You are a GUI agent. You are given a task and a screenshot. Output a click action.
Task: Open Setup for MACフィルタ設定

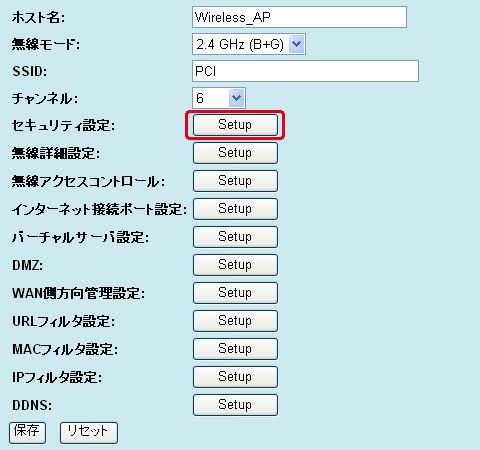[235, 349]
